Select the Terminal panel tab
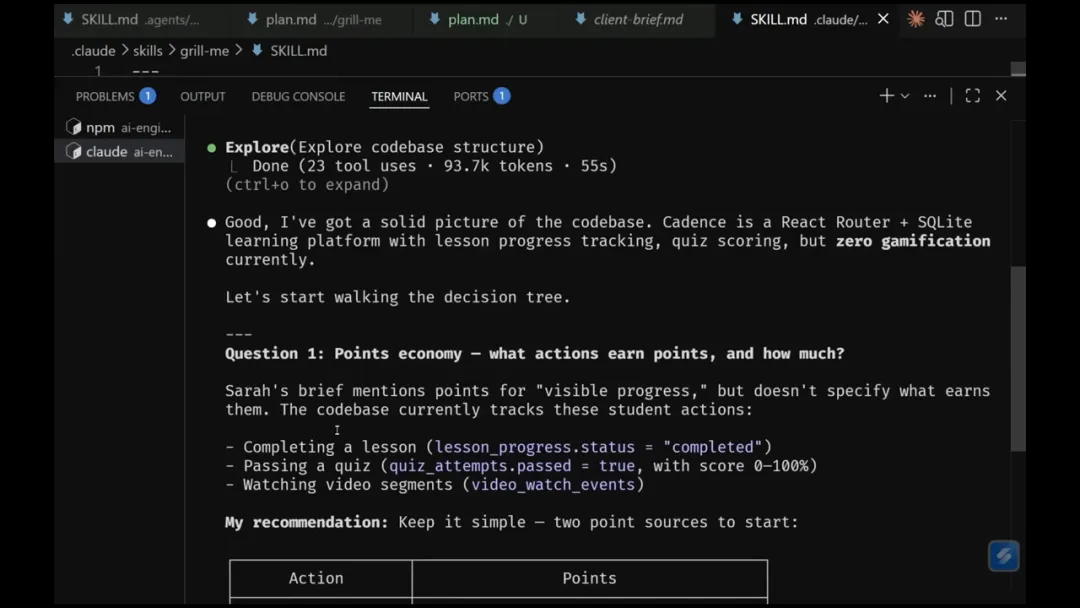This screenshot has width=1080, height=608. [x=399, y=96]
